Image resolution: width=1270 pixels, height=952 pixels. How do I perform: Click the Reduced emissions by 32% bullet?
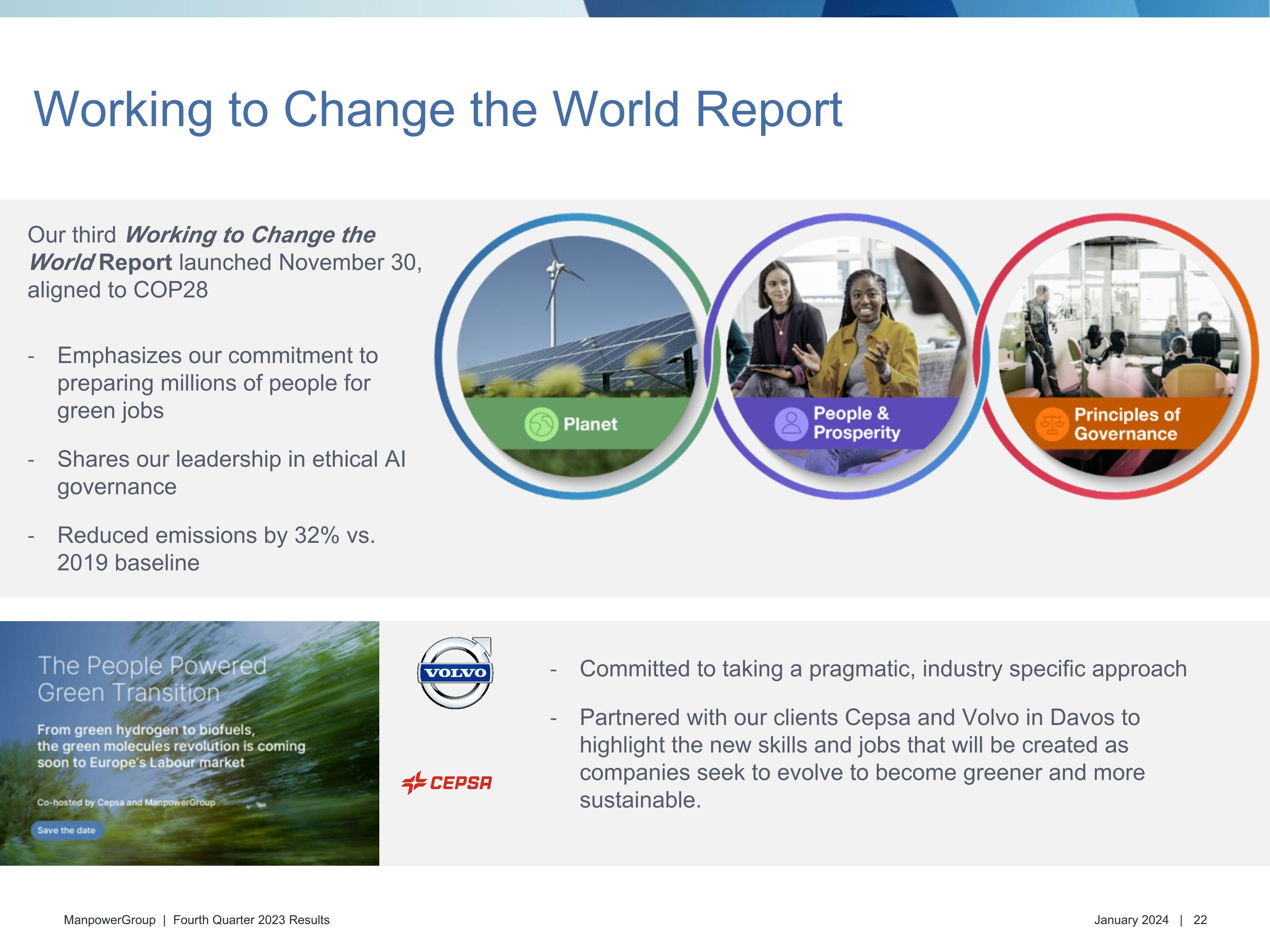pos(216,549)
